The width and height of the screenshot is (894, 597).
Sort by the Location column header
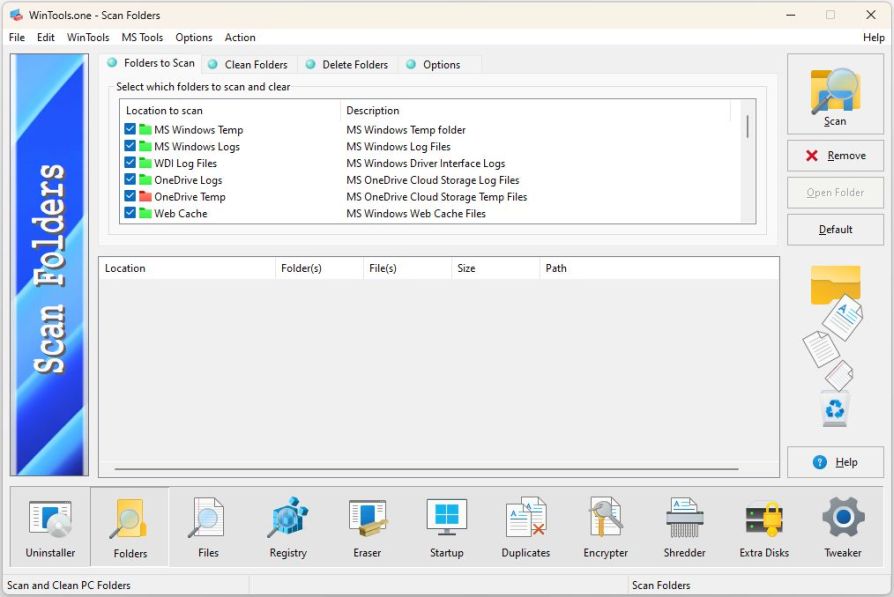click(187, 268)
